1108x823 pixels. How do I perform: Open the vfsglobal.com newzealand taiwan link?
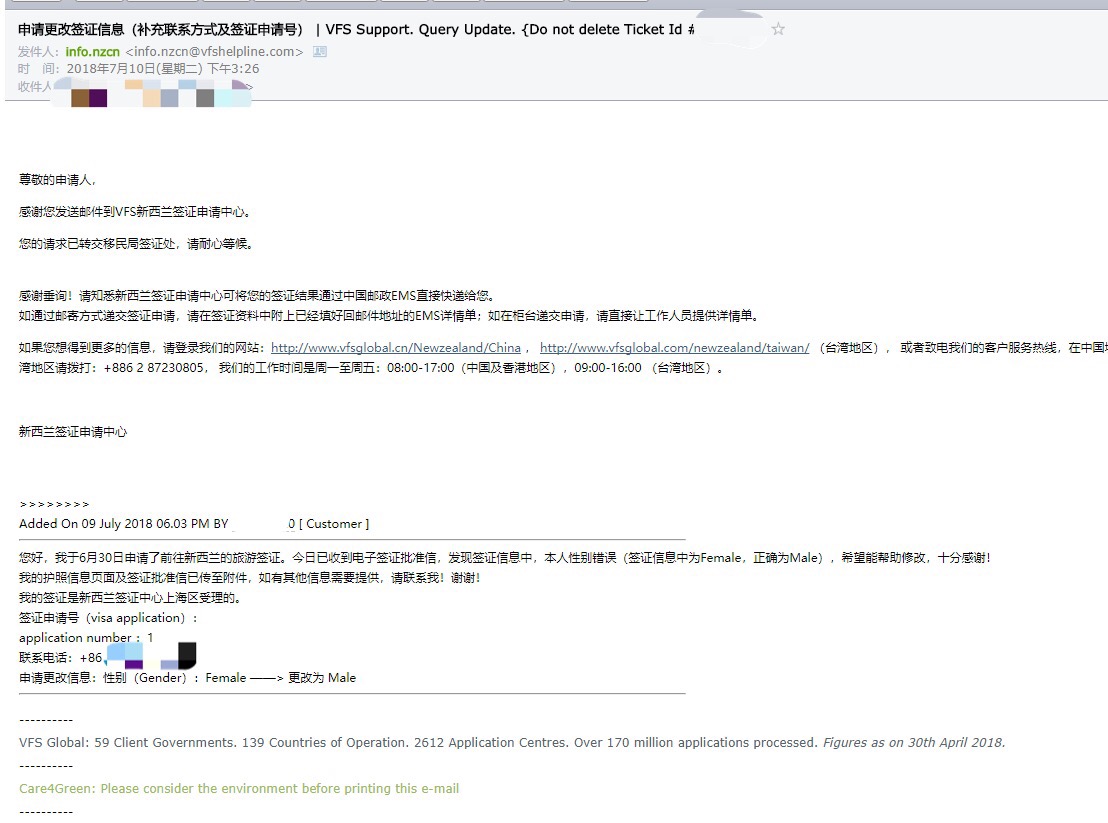point(674,348)
